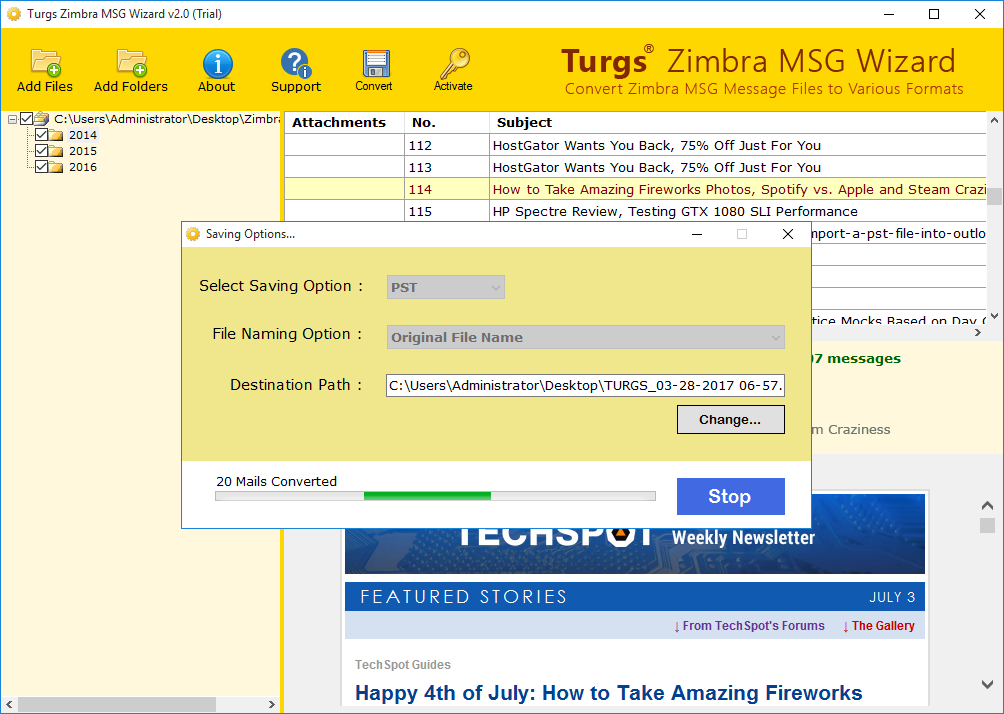Click the Saving Options dialog gear icon

[193, 234]
